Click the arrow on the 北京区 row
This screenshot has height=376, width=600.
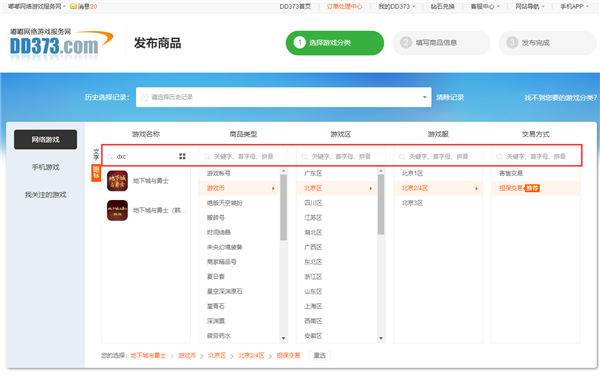click(370, 188)
